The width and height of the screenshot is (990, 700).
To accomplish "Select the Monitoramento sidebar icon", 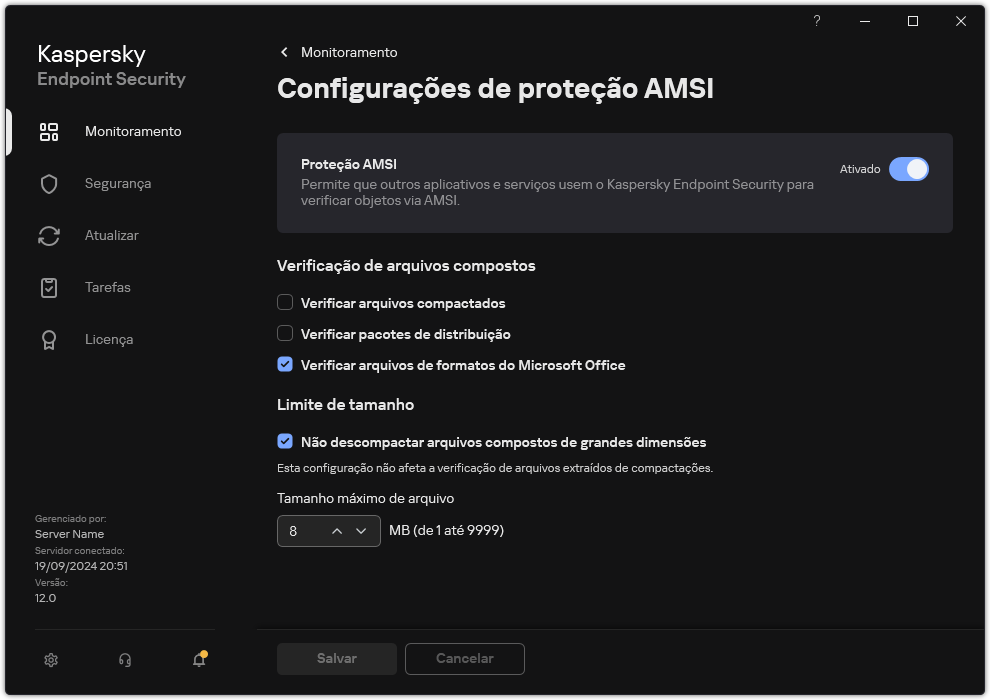I will 49,131.
